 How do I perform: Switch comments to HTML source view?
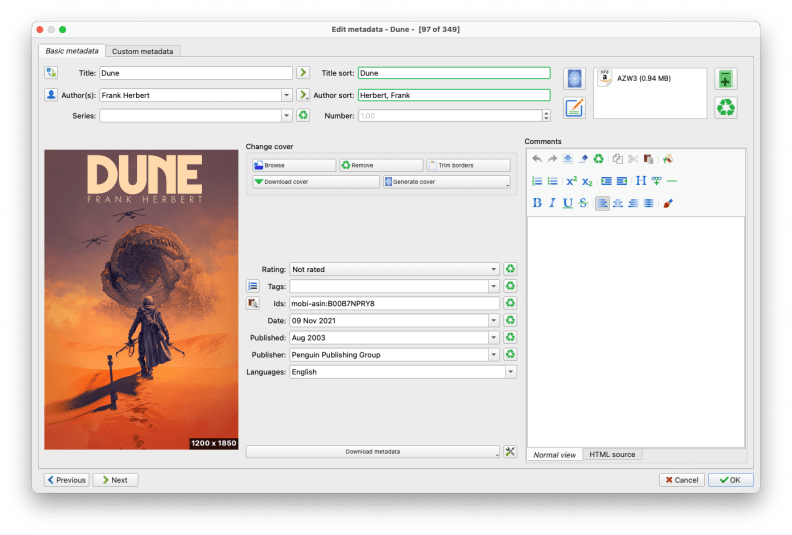[612, 454]
